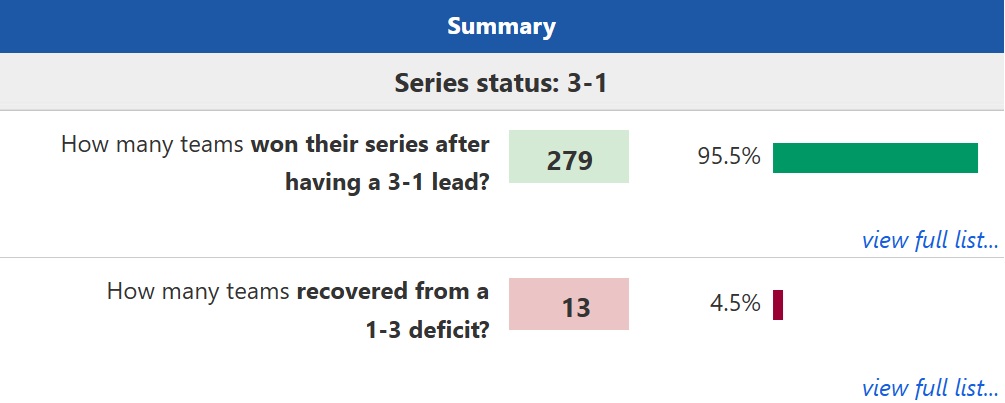The width and height of the screenshot is (1005, 403).
Task: Click the "Series status:" label text
Action: tap(471, 82)
